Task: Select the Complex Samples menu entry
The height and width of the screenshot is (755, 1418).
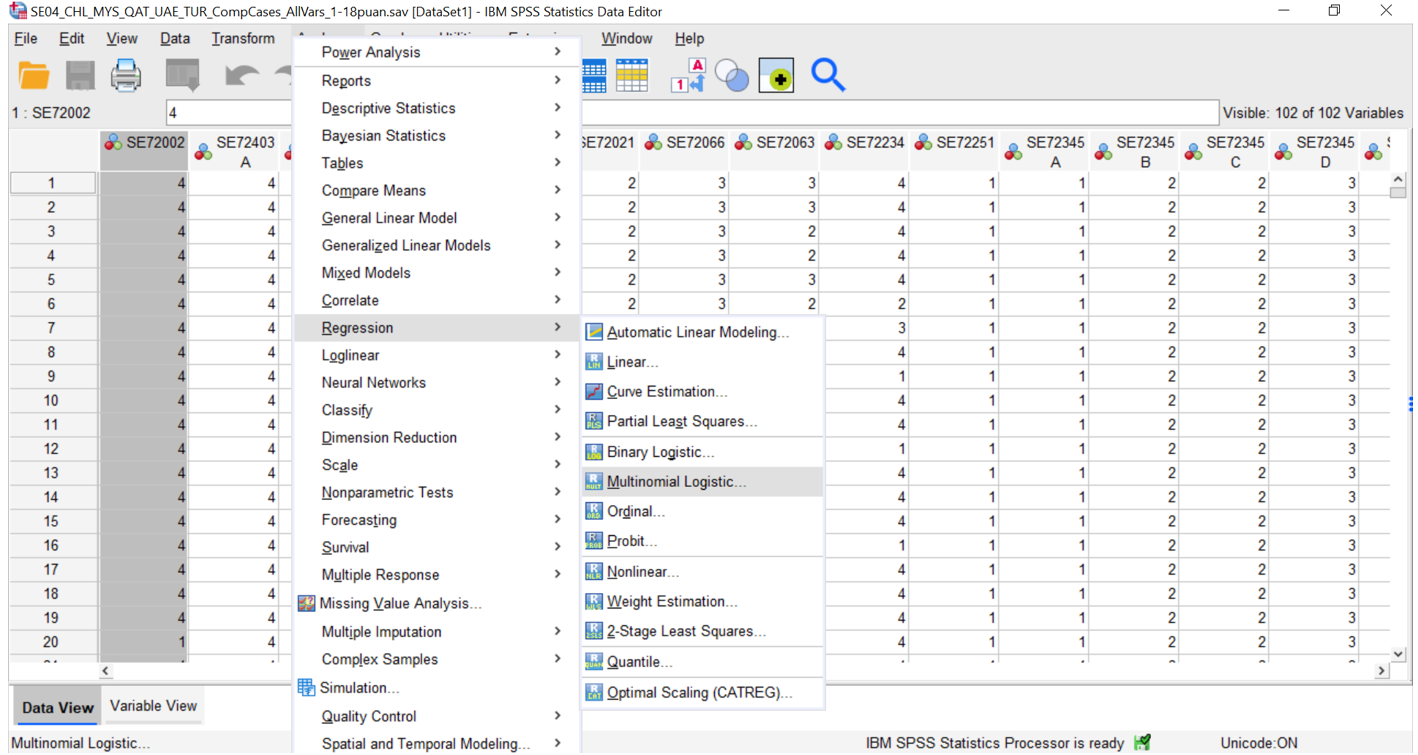Action: (x=437, y=659)
